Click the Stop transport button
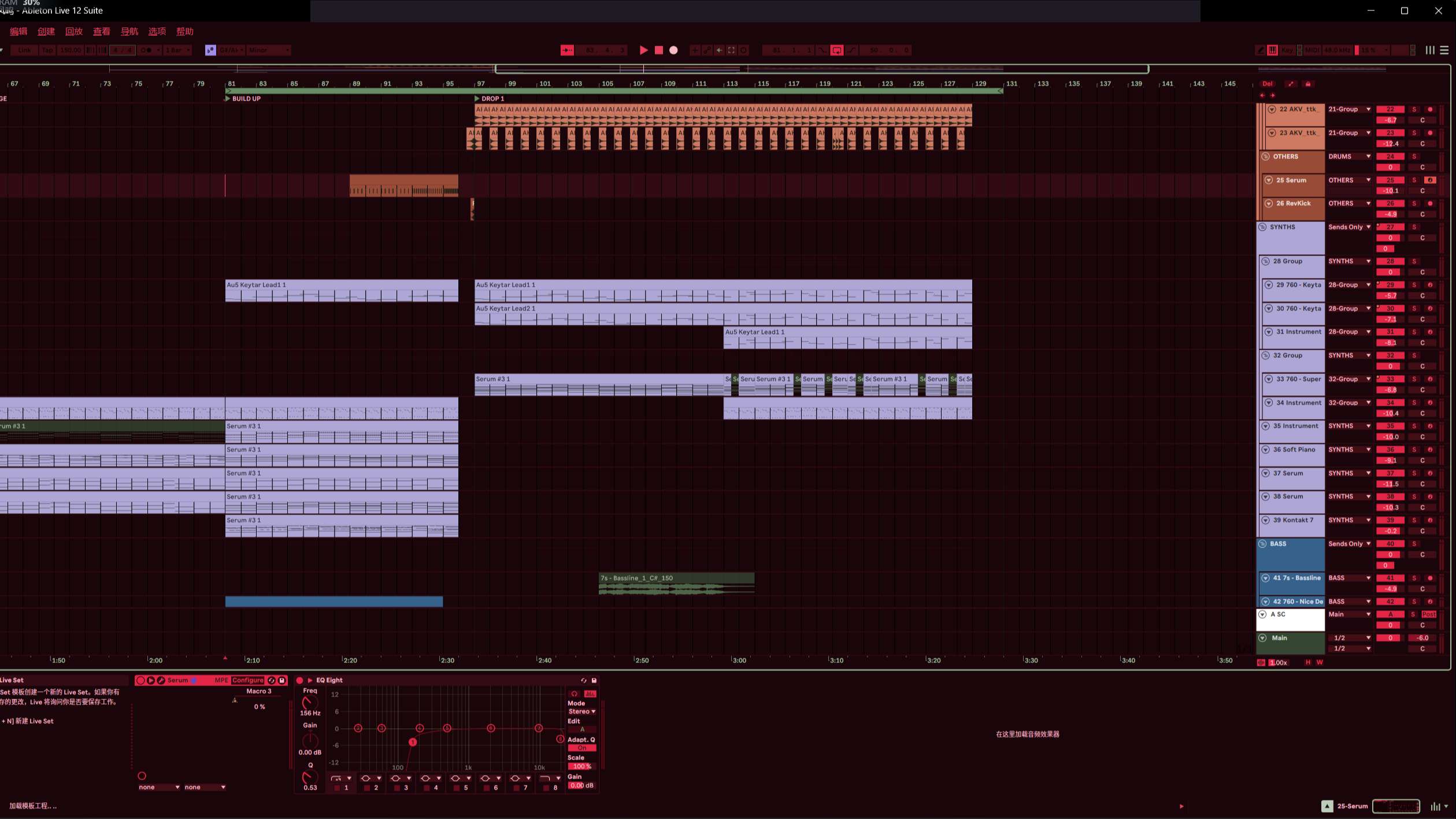Screen dimensions: 1456x819 pyautogui.click(x=658, y=50)
